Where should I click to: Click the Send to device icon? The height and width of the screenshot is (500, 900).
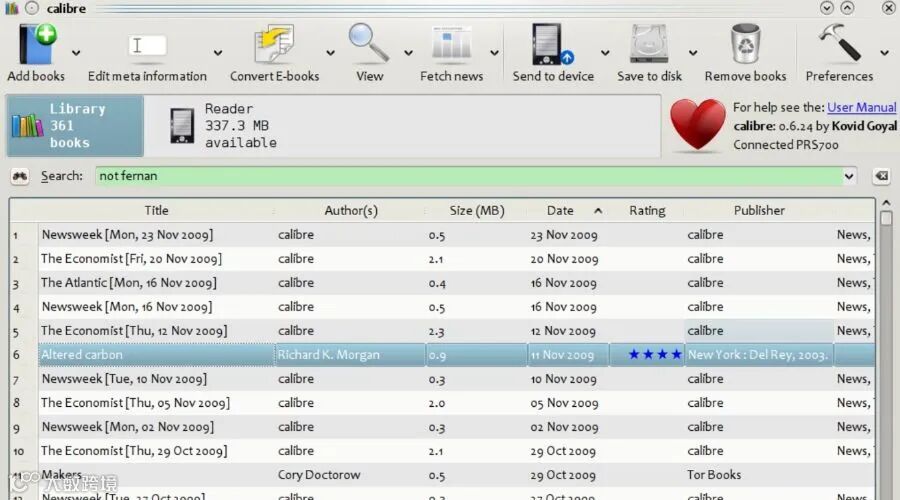point(552,44)
